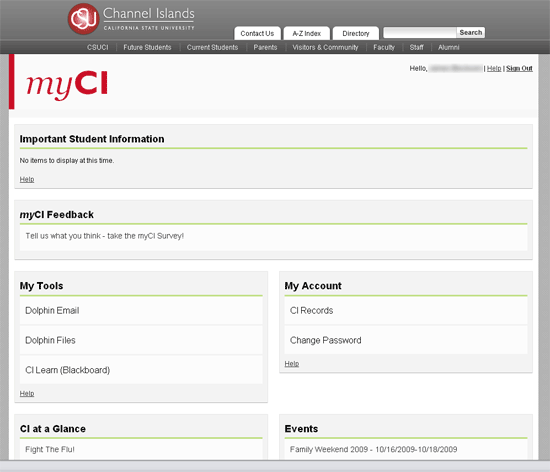The height and width of the screenshot is (472, 550).
Task: Click the CI at a Glance heading
Action: point(53,429)
